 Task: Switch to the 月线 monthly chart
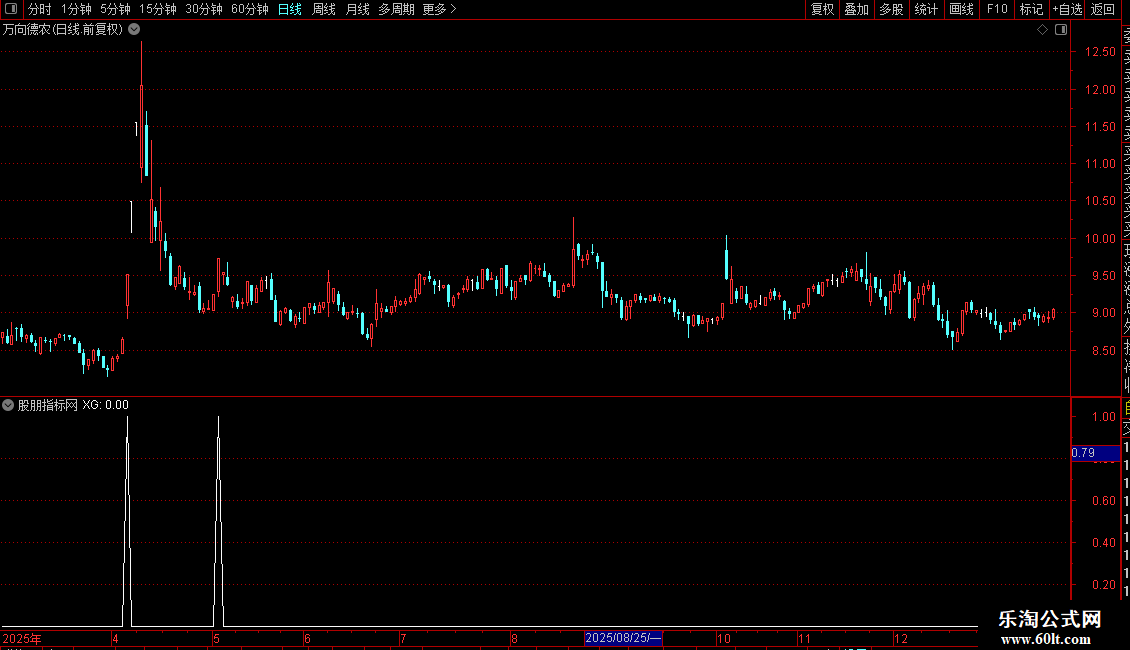357,9
